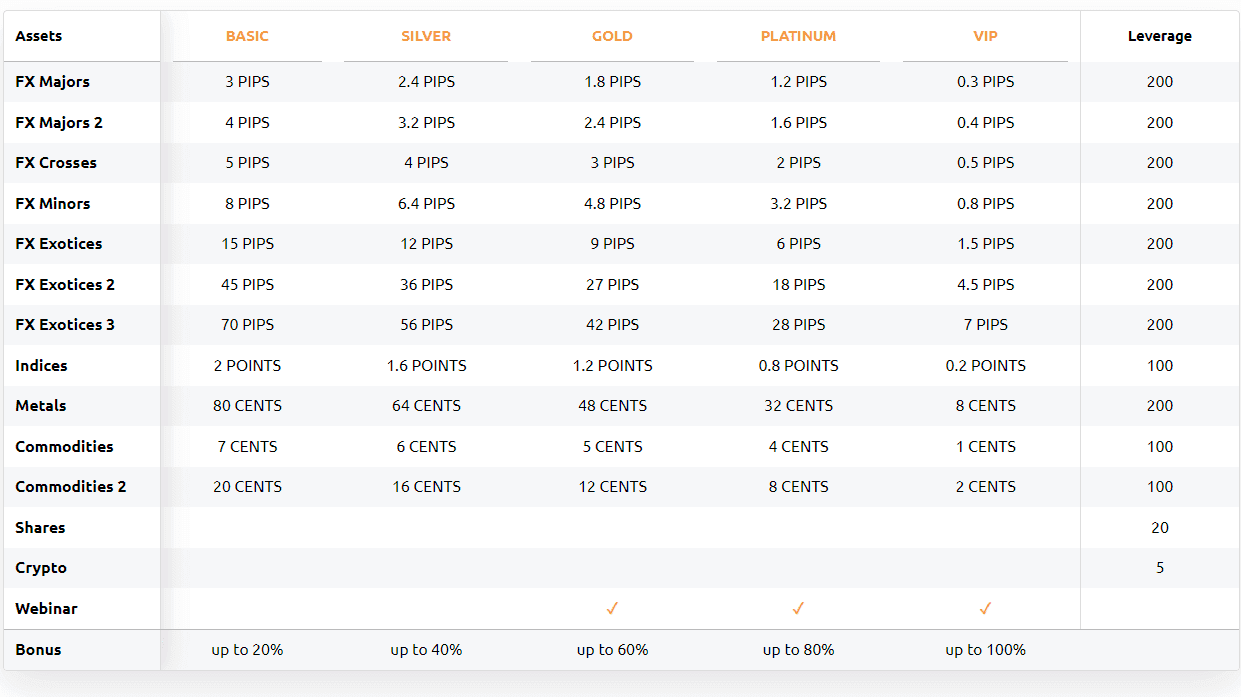Click the 80 CENTS Metals Basic cell
The width and height of the screenshot is (1241, 697).
[247, 406]
